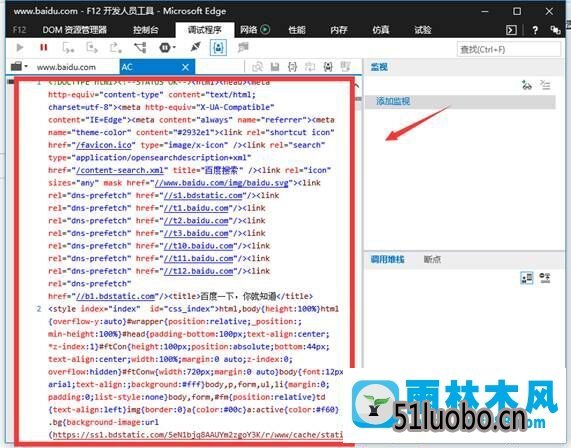Close the AC file tab

[x=185, y=67]
